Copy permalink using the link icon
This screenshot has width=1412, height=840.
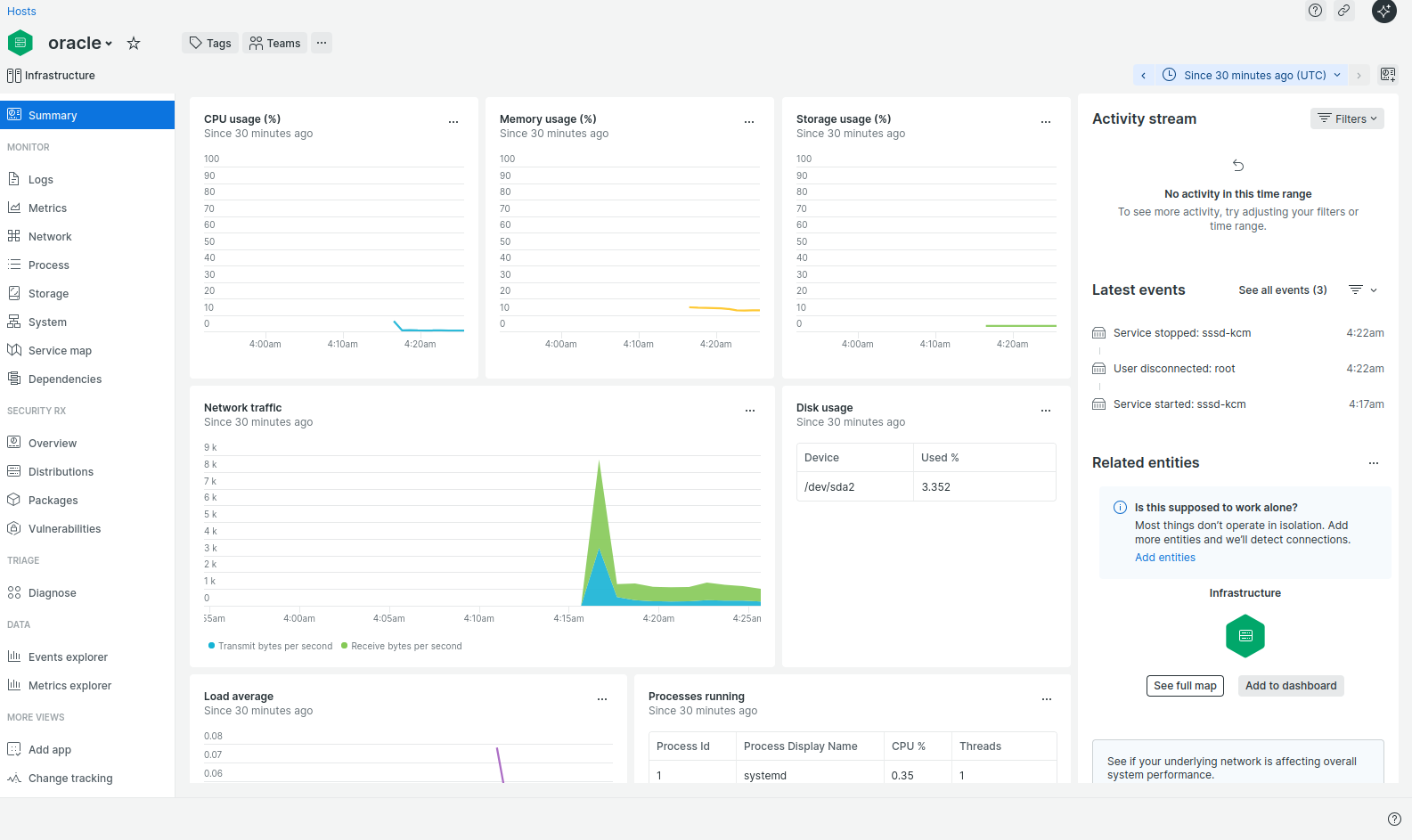1343,11
